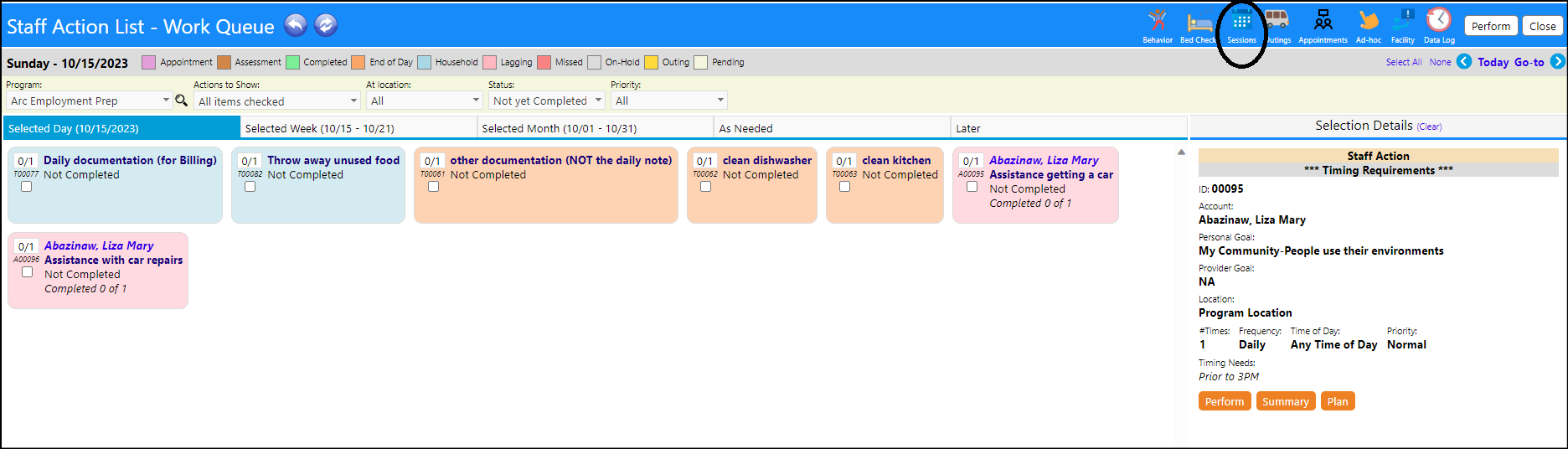Click the task list scroll-up arrow

1181,152
